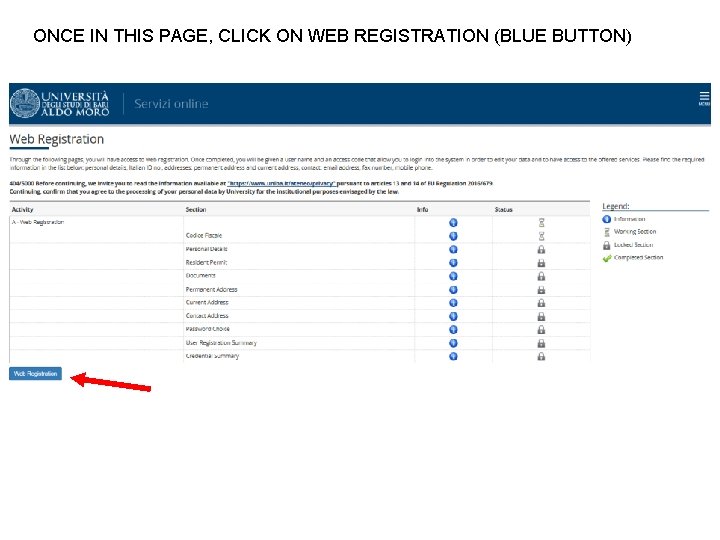Viewport: 720px width, 540px height.
Task: Click lock status icon for Documents
Action: [541, 276]
